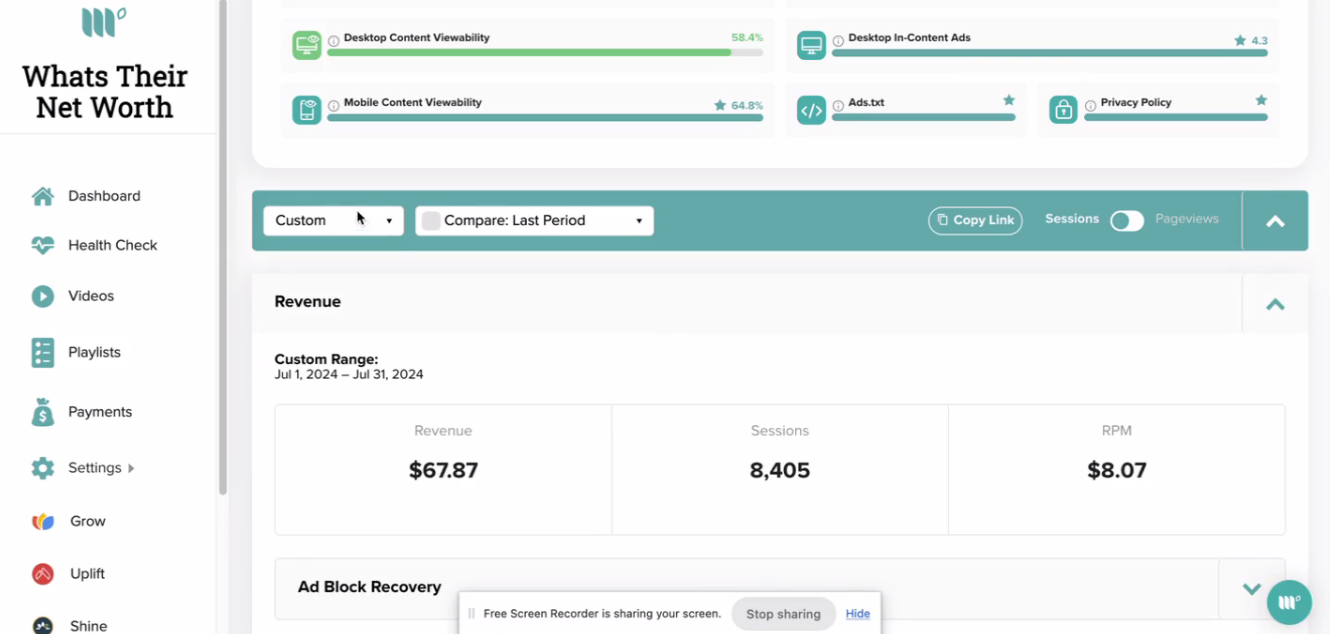
Task: Open the Custom date range dropdown
Action: tap(333, 221)
